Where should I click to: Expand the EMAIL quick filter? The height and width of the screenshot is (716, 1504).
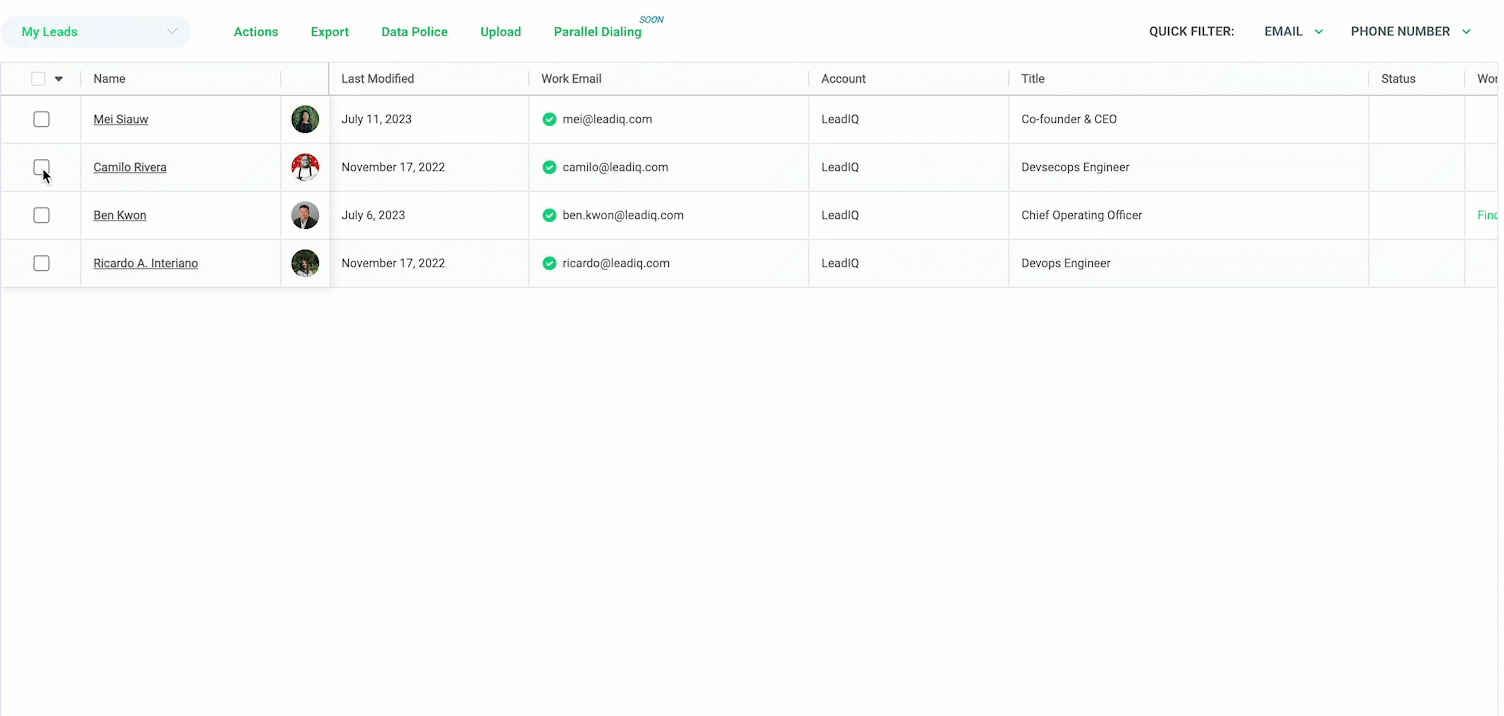1293,32
